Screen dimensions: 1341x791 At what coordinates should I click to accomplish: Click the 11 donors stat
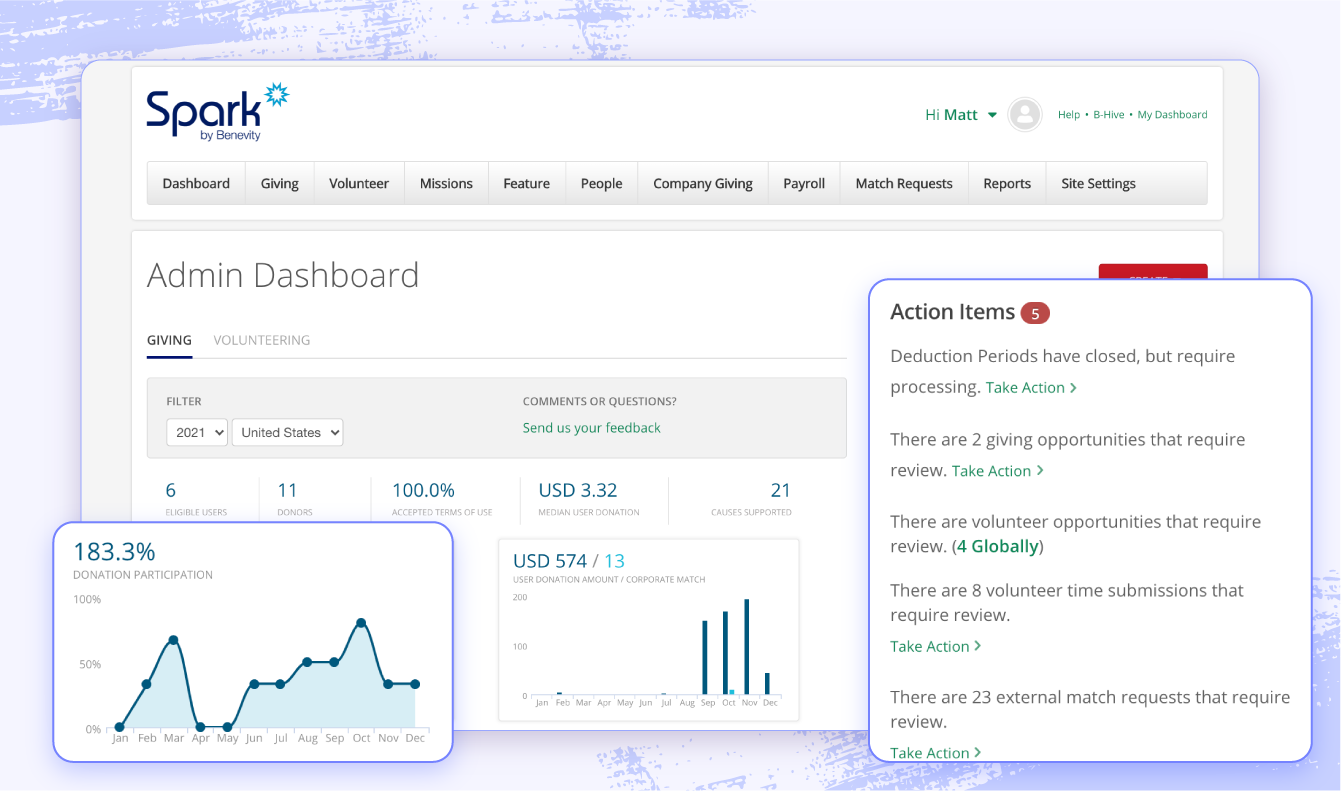click(x=288, y=490)
